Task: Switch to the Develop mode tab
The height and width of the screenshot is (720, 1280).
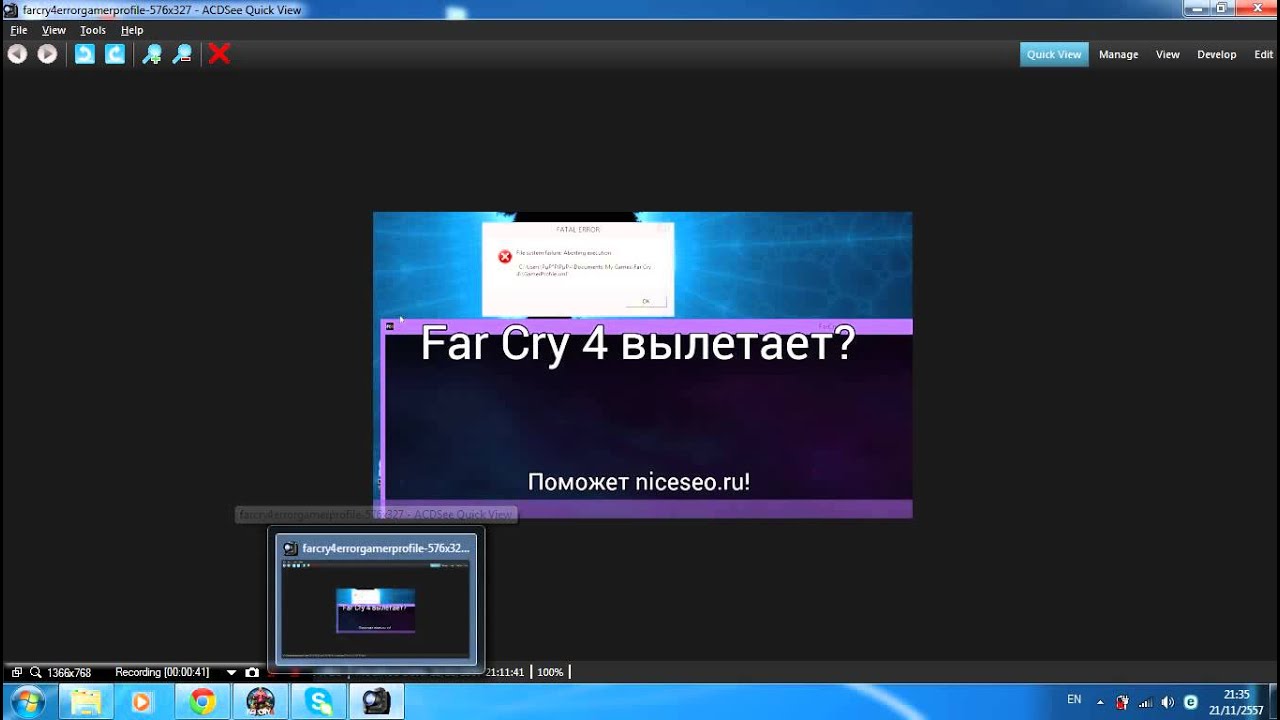Action: pyautogui.click(x=1217, y=54)
